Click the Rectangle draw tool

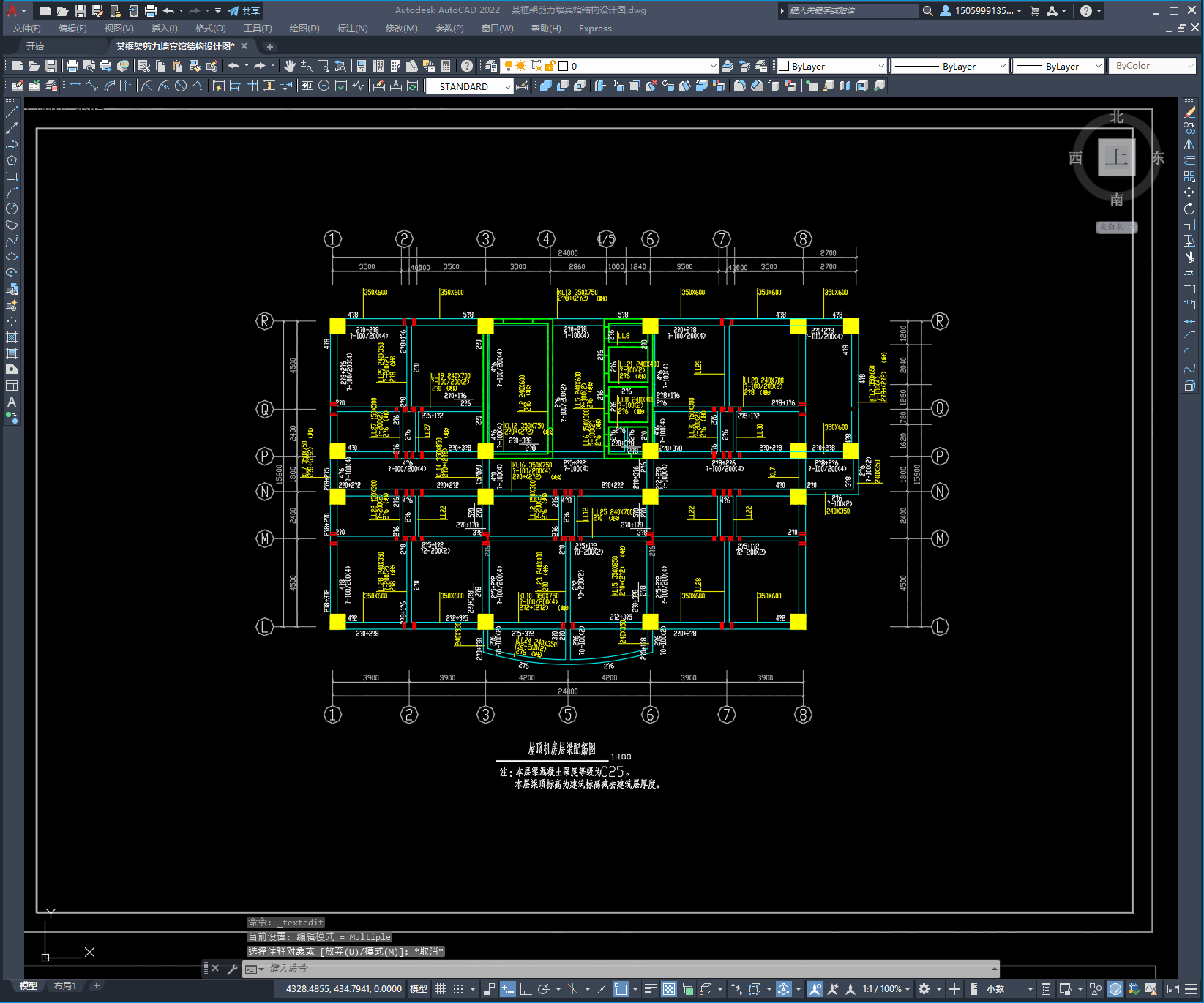pos(12,176)
